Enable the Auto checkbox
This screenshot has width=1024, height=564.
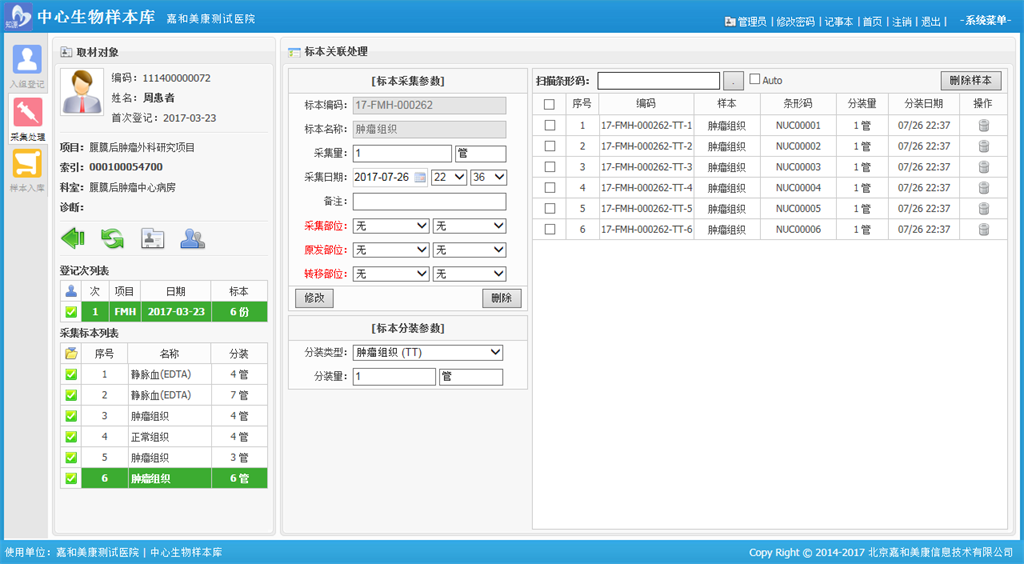tap(755, 80)
